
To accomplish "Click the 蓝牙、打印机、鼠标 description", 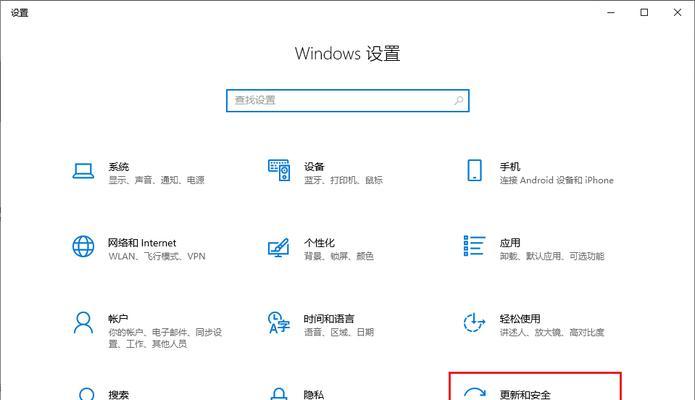I will (x=343, y=180).
